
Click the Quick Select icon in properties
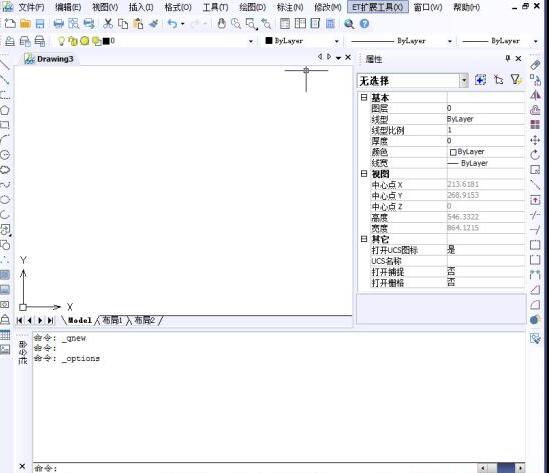pos(516,80)
